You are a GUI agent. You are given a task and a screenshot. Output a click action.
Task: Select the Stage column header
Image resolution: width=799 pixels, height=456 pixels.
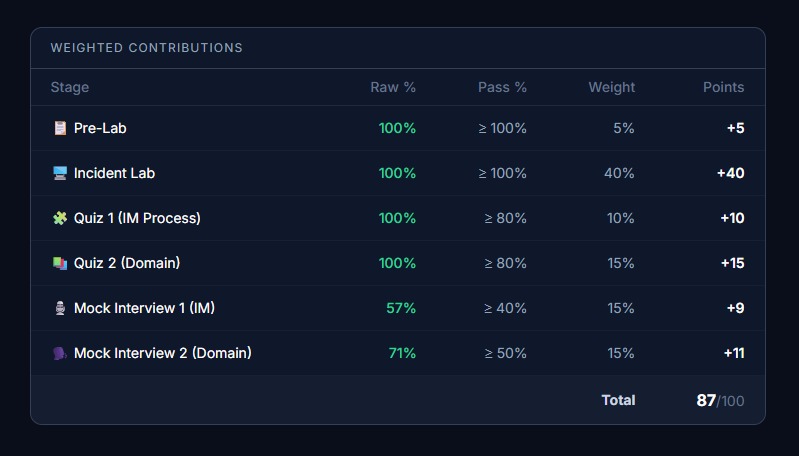(70, 87)
